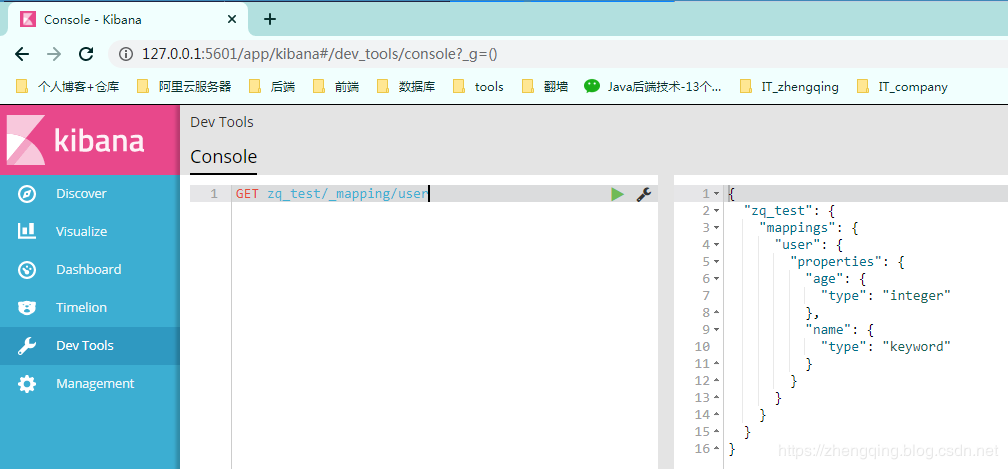Open the WeChat Java后端技术 bookmark
The height and width of the screenshot is (469, 1008).
[x=652, y=86]
